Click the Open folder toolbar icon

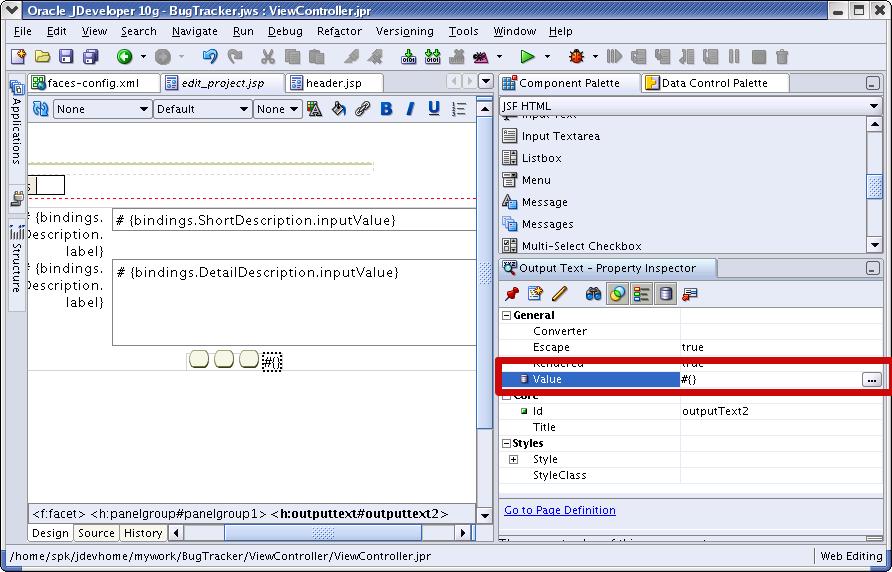(x=43, y=56)
